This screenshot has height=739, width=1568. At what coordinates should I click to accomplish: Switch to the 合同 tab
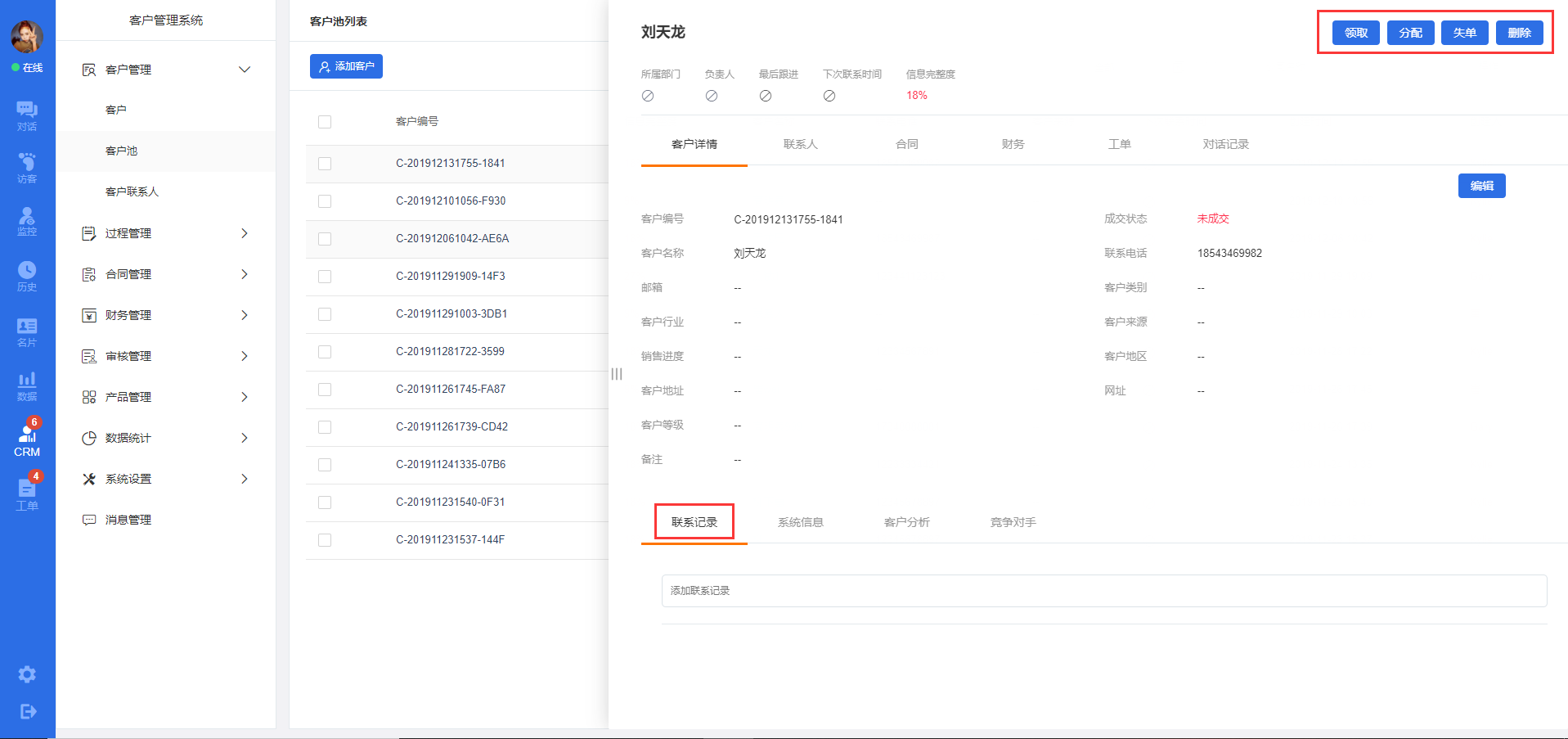(x=907, y=144)
